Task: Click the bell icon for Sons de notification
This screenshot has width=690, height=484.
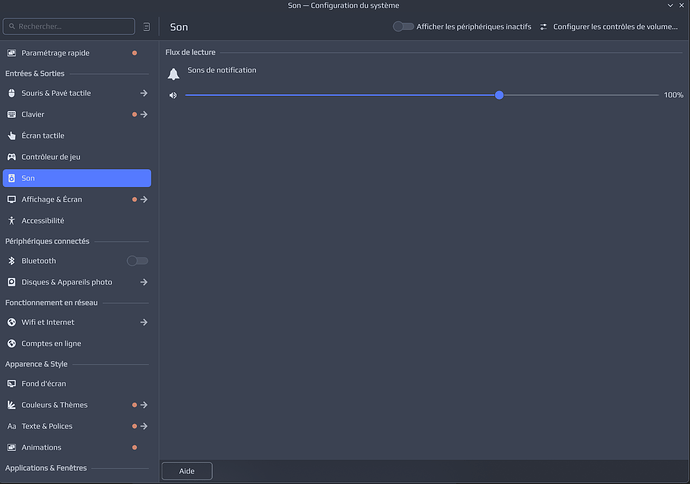Action: click(173, 74)
